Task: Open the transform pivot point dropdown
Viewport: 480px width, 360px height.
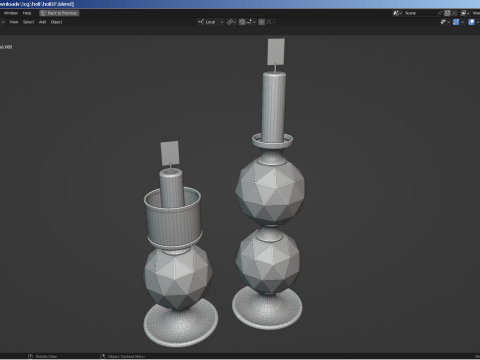Action: (231, 22)
